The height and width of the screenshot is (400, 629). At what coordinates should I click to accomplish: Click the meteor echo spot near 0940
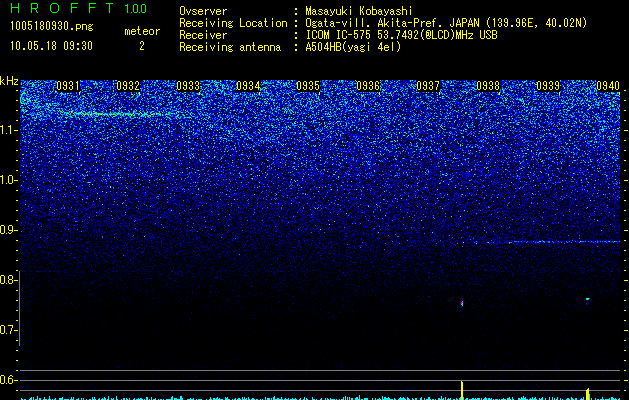point(588,299)
